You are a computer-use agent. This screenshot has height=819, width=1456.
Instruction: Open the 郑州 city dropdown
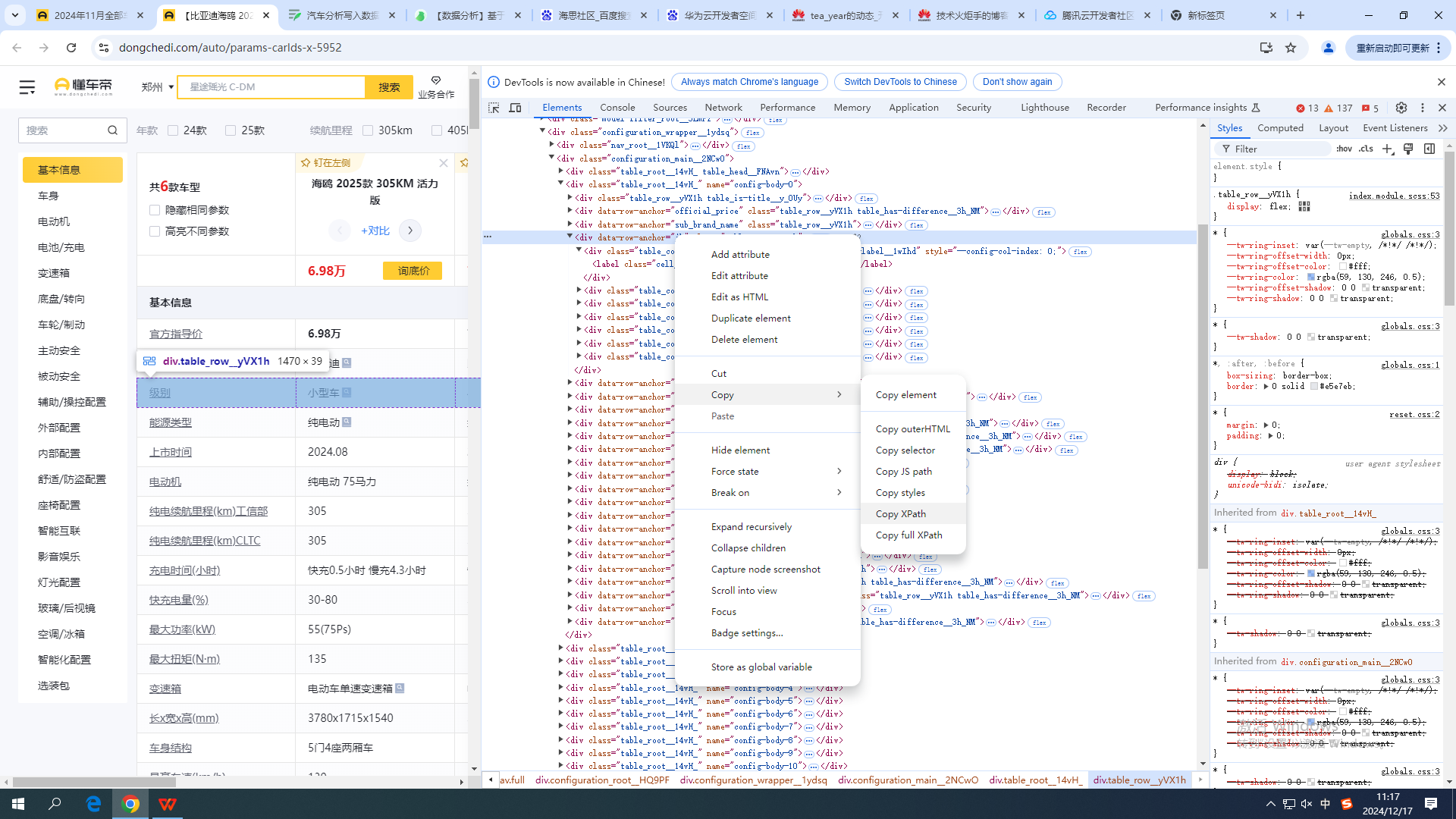click(158, 87)
